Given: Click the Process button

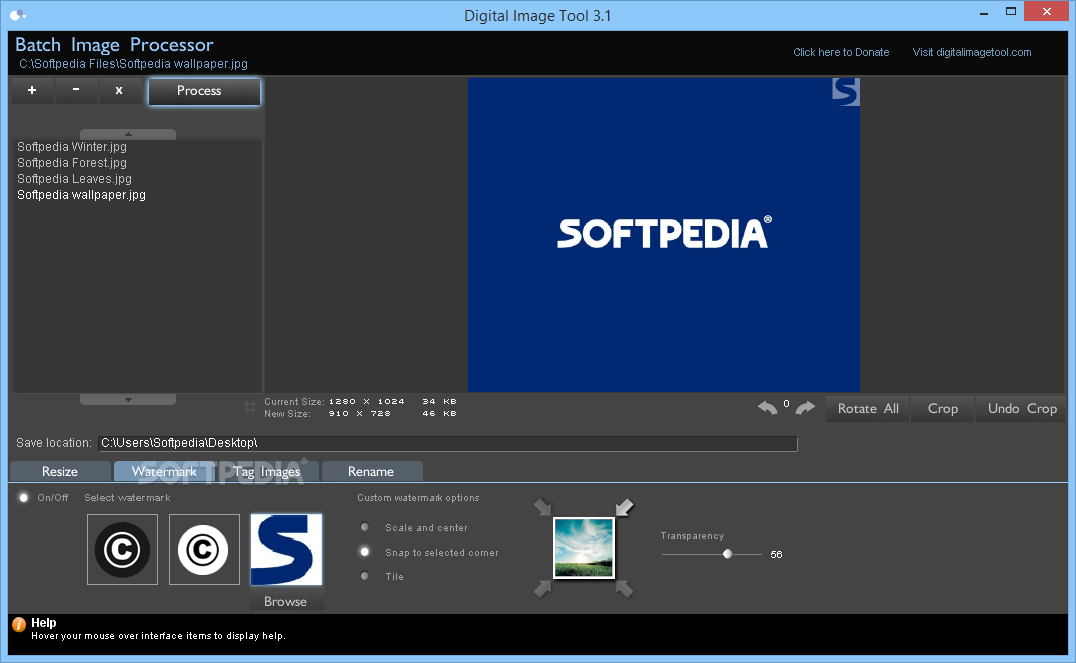Looking at the screenshot, I should click(204, 91).
